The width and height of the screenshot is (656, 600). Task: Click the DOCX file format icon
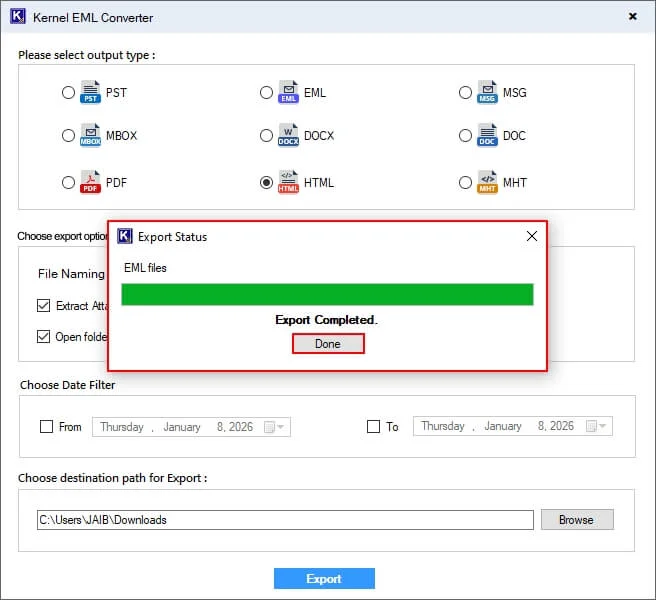coord(288,135)
